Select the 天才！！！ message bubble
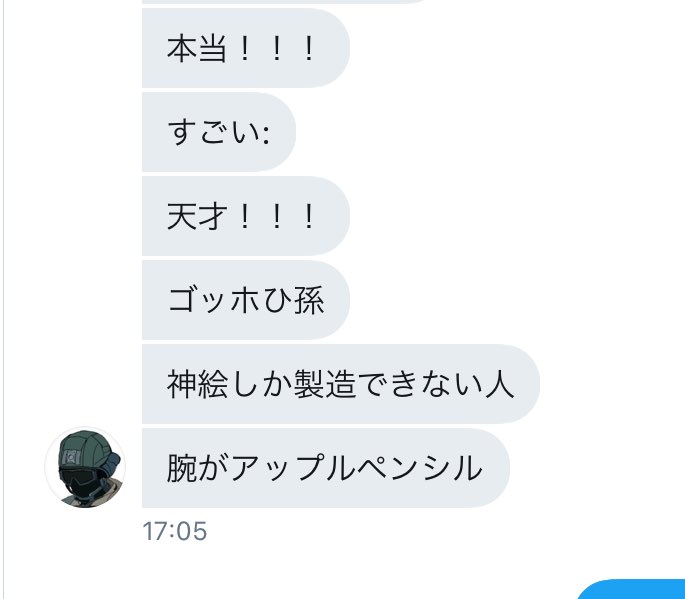Viewport: 685px width, 599px height. (x=246, y=216)
